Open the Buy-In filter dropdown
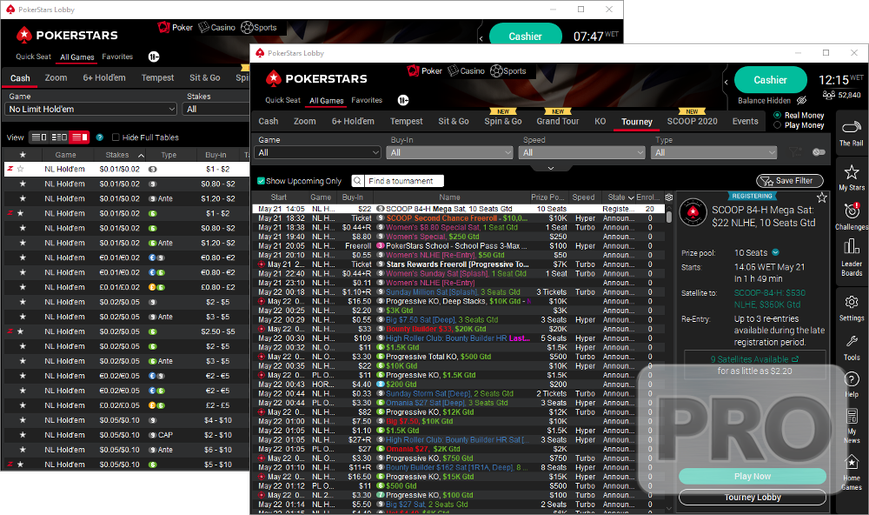This screenshot has width=869, height=515. click(450, 152)
